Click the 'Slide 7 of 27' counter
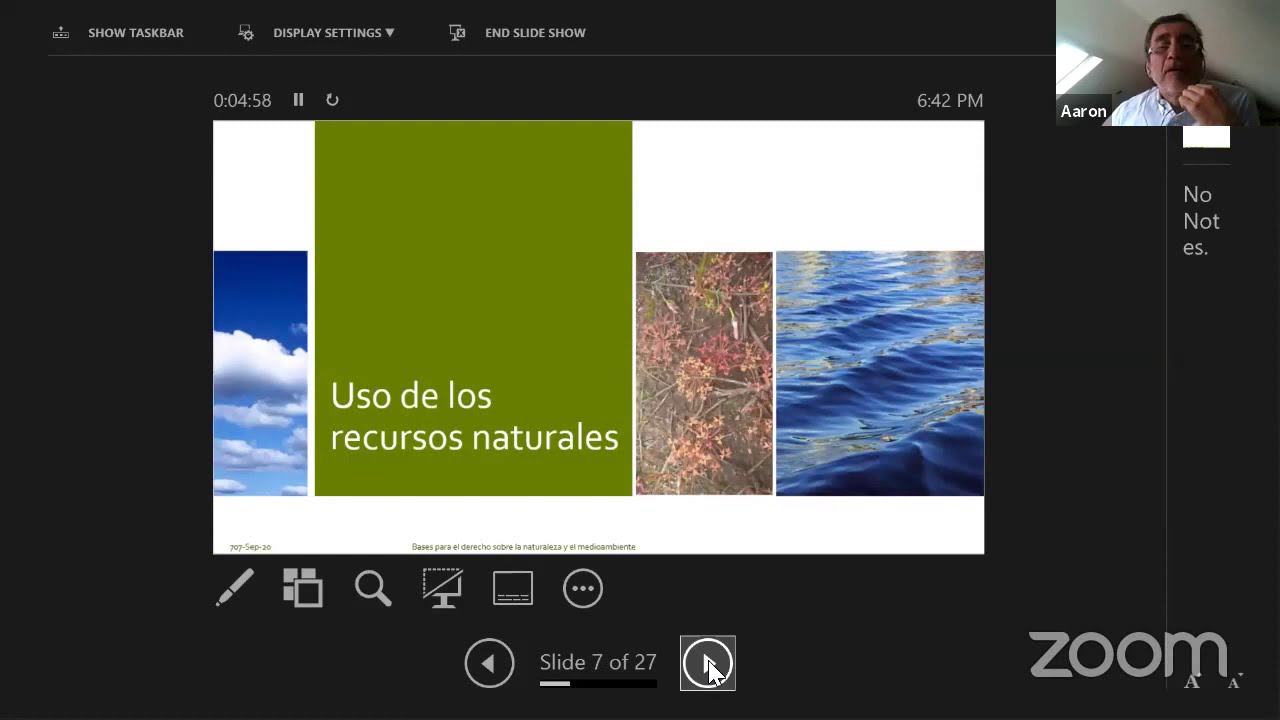 598,662
